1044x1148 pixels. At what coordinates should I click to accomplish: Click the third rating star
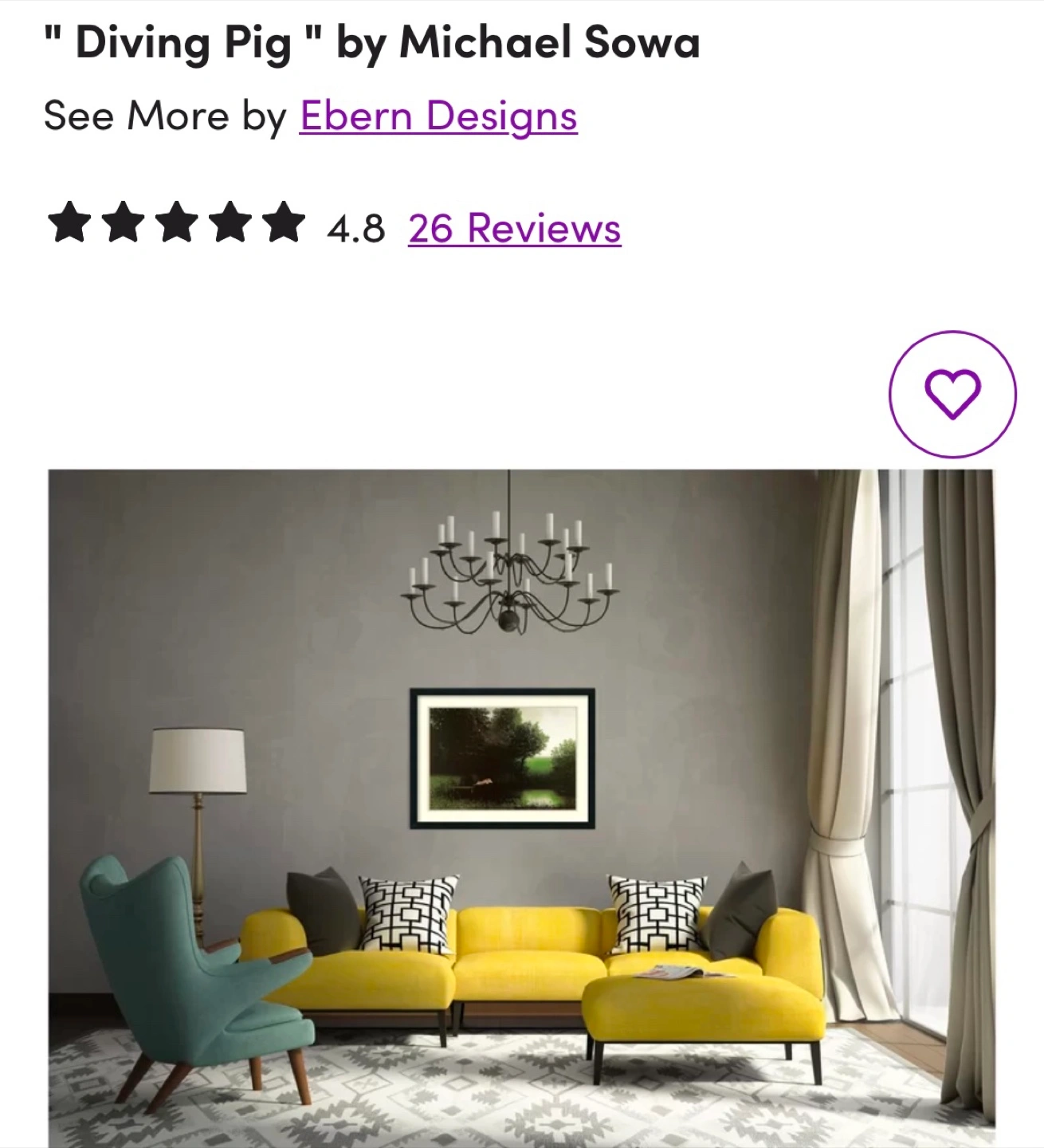[176, 222]
